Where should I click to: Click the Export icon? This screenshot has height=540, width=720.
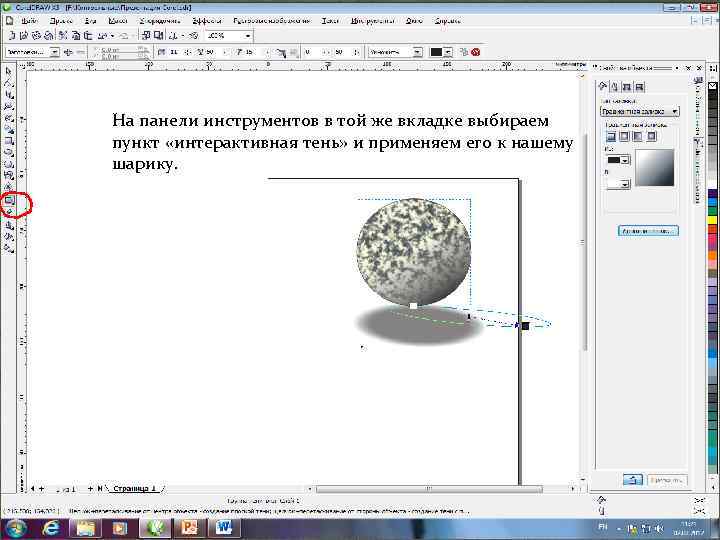[158, 35]
